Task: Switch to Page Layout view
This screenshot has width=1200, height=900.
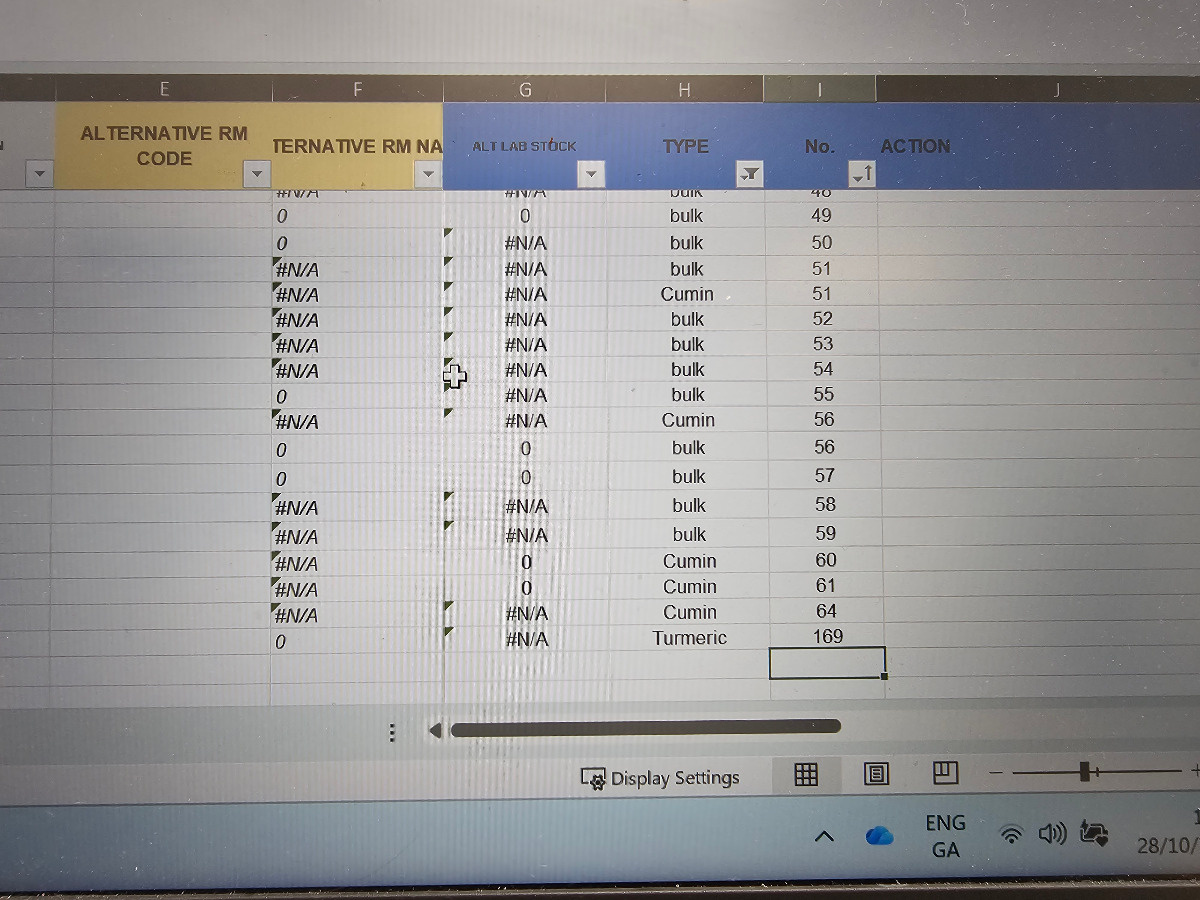Action: [x=877, y=774]
